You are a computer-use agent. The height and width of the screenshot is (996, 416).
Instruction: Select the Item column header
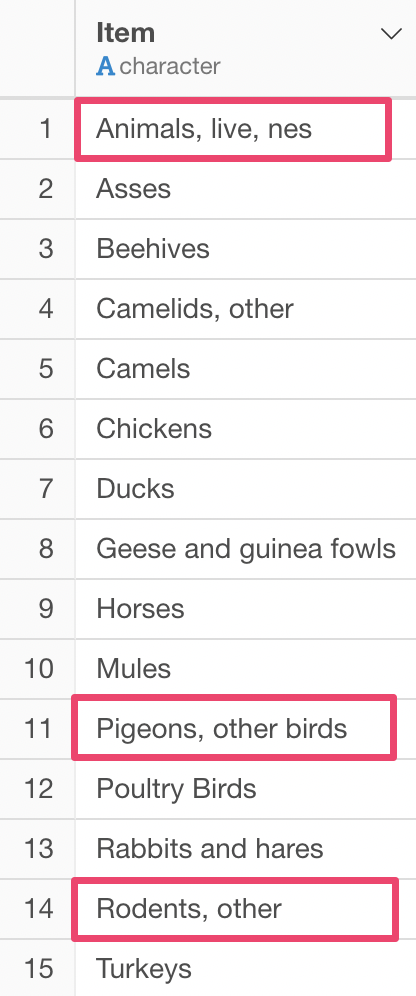tap(246, 48)
